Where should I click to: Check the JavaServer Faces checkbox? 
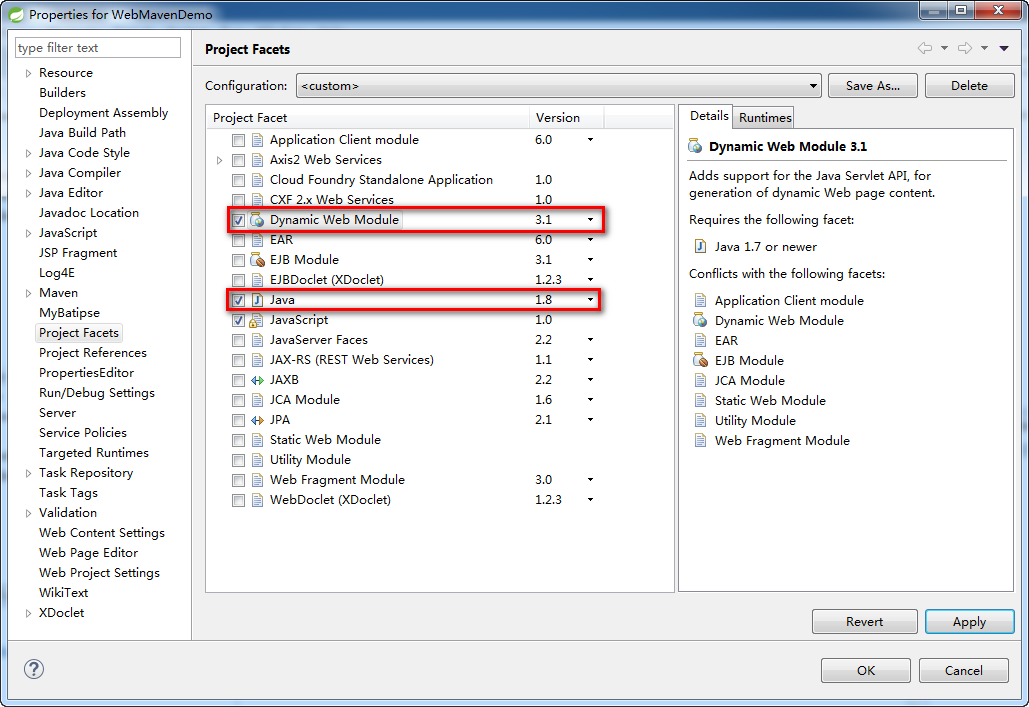click(238, 341)
